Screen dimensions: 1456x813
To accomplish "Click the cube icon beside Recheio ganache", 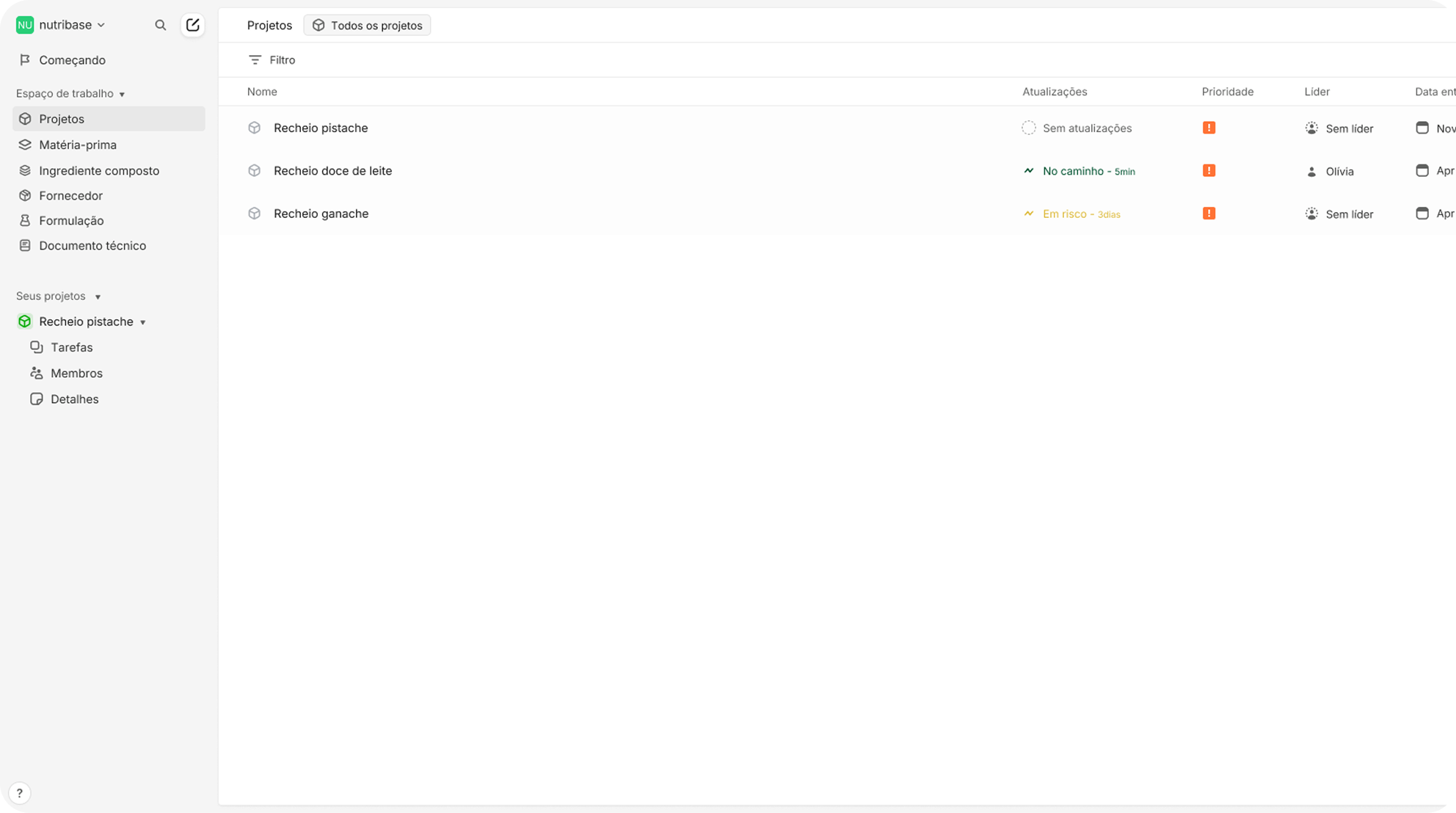I will 254,214.
